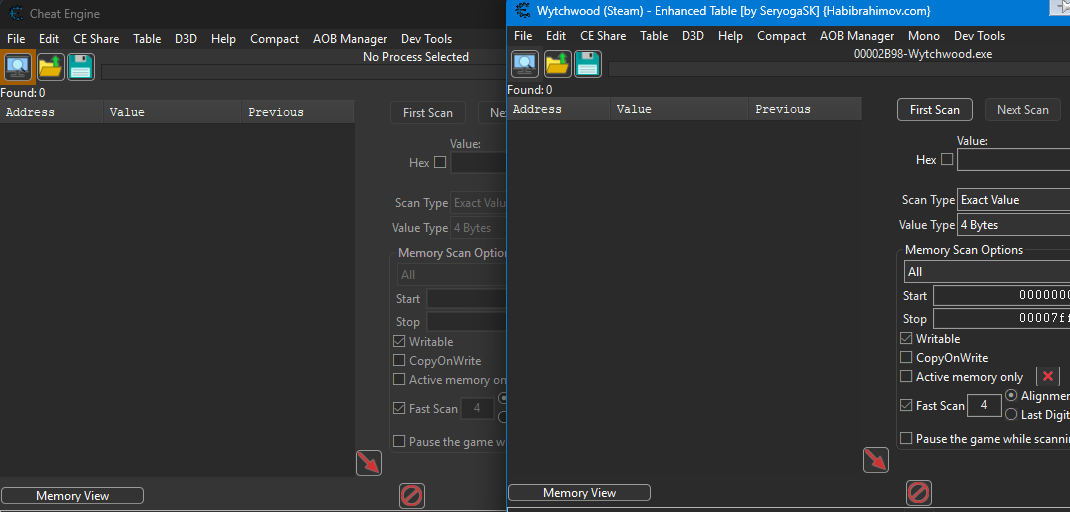Click Next Scan button in Wytchwood window
This screenshot has width=1070, height=512.
(x=1022, y=110)
